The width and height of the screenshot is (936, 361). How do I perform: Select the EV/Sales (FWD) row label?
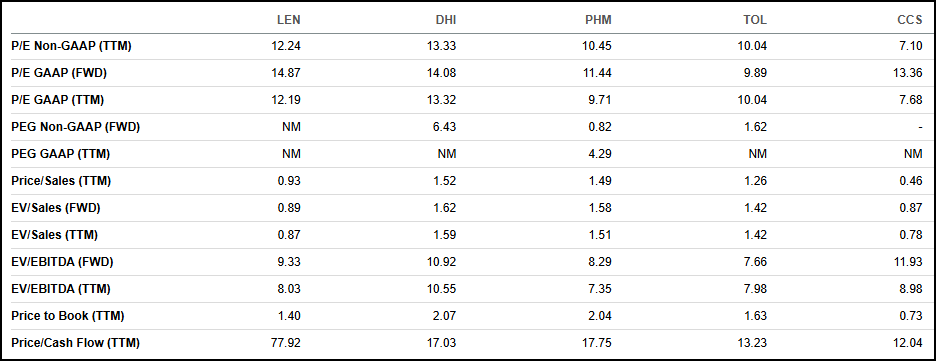tap(56, 208)
